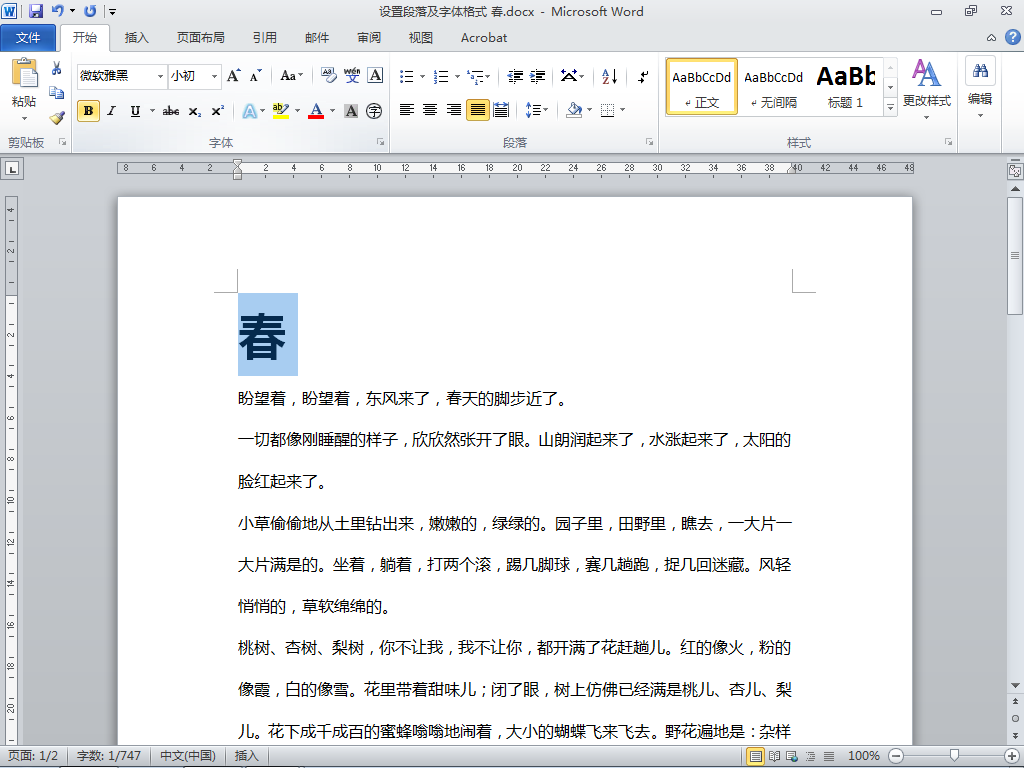Click the Center alignment icon
The width and height of the screenshot is (1024, 768).
430,110
